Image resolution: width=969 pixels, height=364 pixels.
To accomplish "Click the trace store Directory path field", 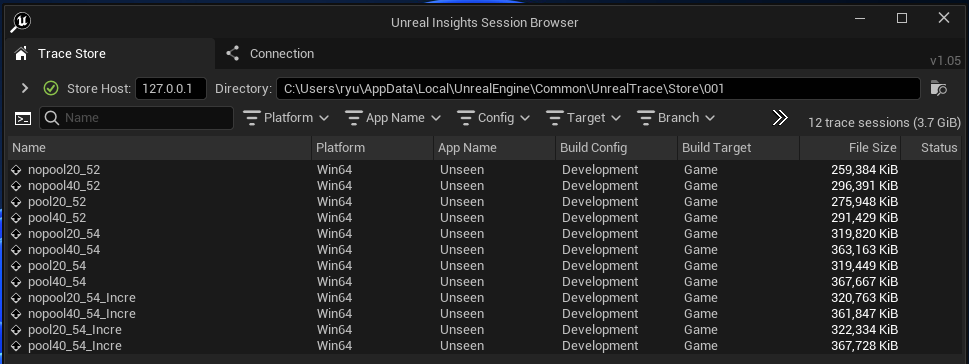I will [x=598, y=88].
